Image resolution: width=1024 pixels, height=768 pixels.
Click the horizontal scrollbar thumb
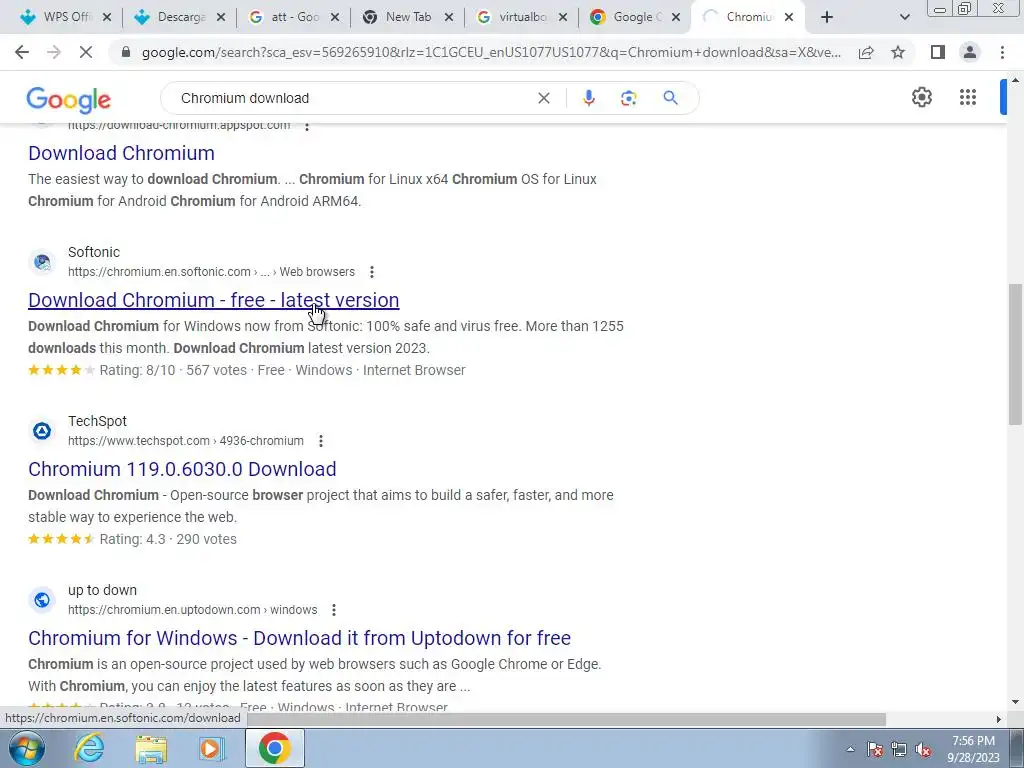[x=567, y=719]
